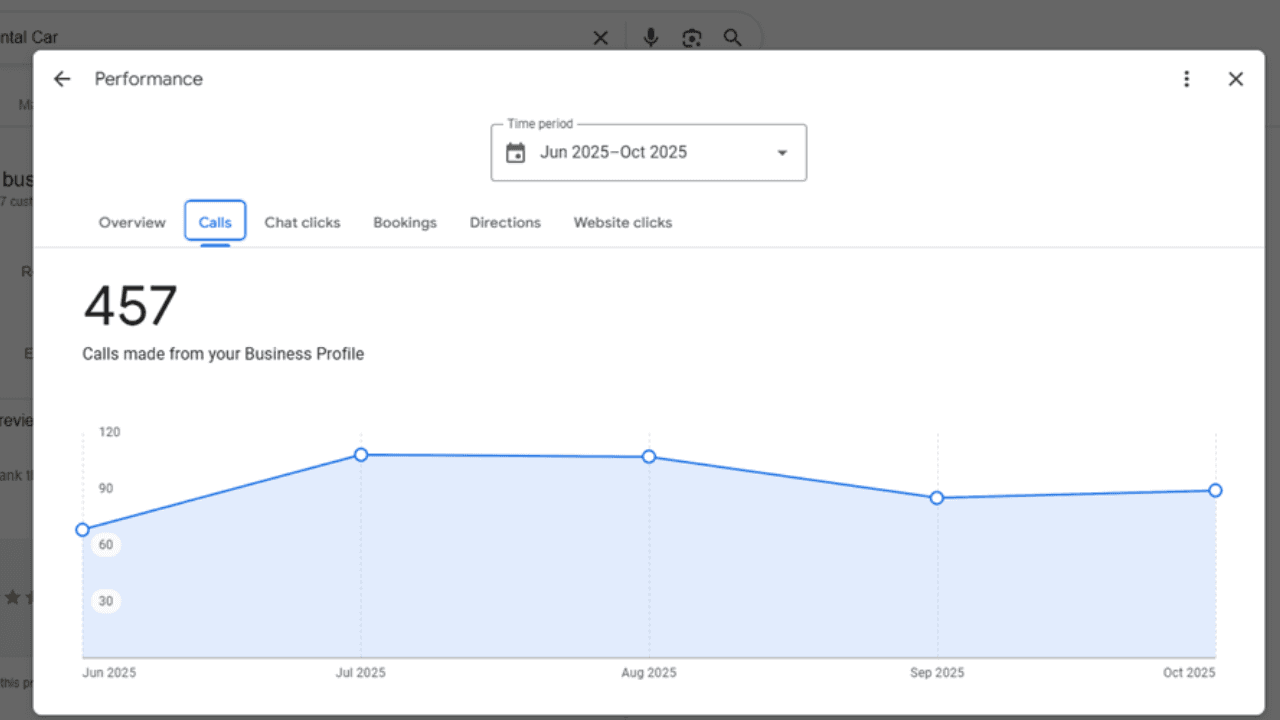Switch to the Overview tab
1280x720 pixels.
[x=131, y=222]
